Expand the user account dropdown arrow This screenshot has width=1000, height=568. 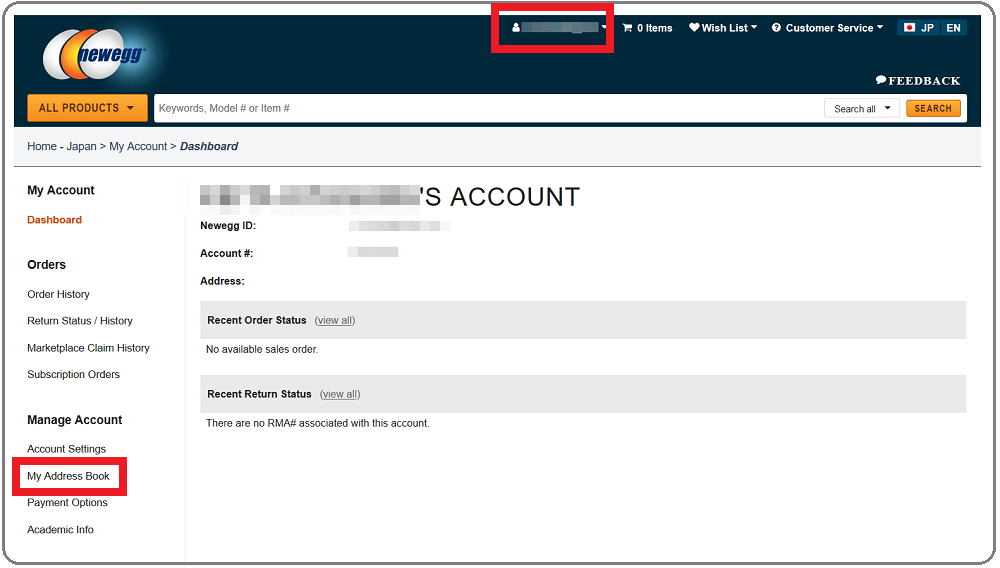click(604, 27)
